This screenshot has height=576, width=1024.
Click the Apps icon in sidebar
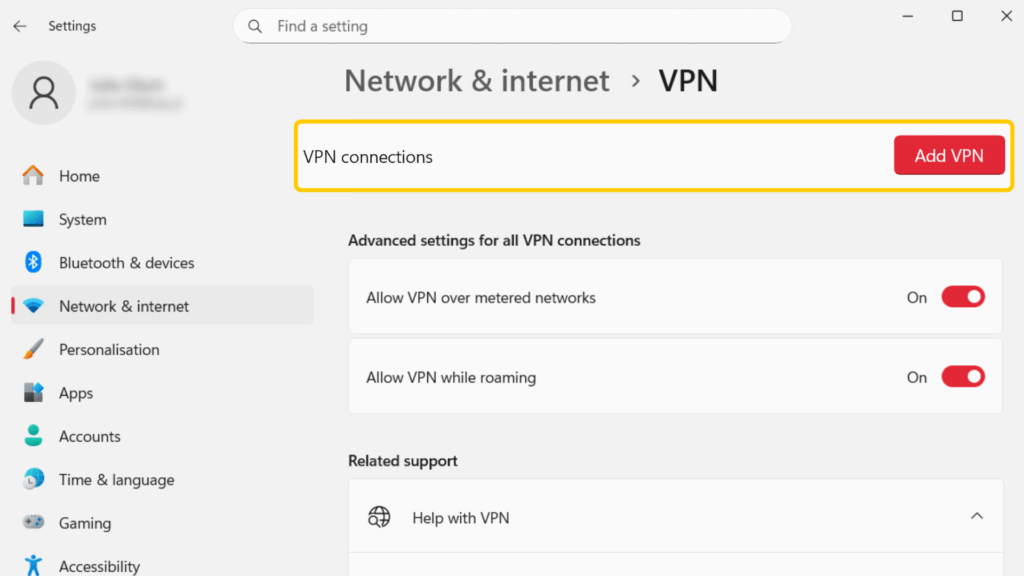point(34,393)
